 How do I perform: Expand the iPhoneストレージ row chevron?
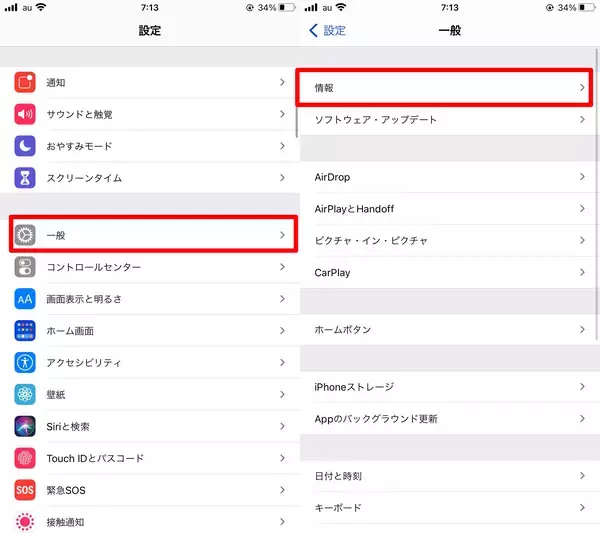582,387
